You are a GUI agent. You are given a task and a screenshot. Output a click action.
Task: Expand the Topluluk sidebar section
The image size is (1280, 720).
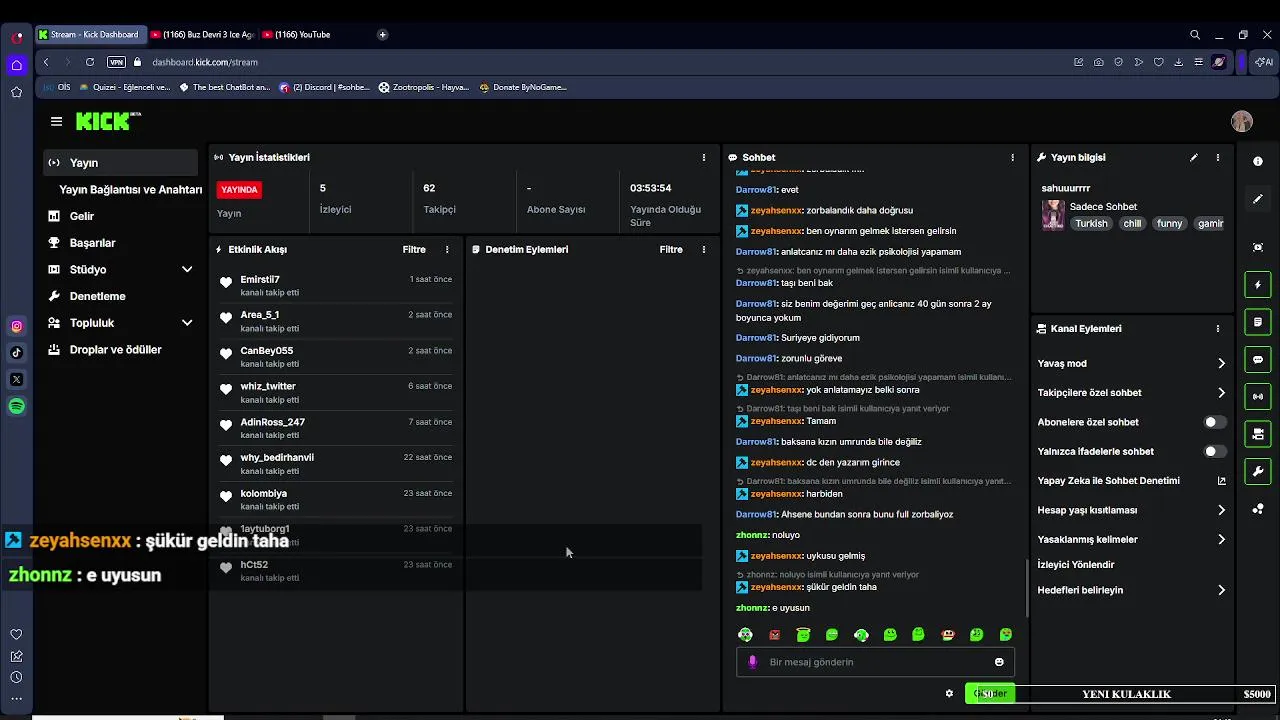pos(187,323)
